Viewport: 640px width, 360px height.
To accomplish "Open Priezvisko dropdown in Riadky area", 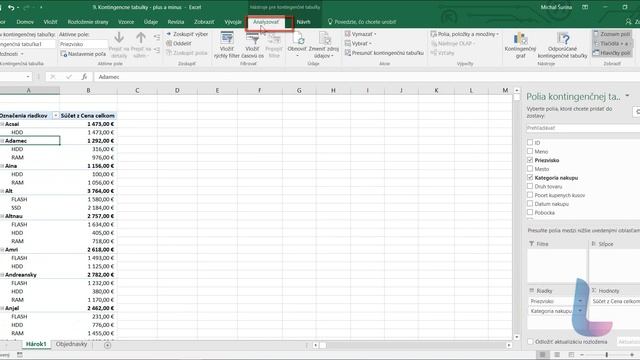I will click(x=580, y=301).
